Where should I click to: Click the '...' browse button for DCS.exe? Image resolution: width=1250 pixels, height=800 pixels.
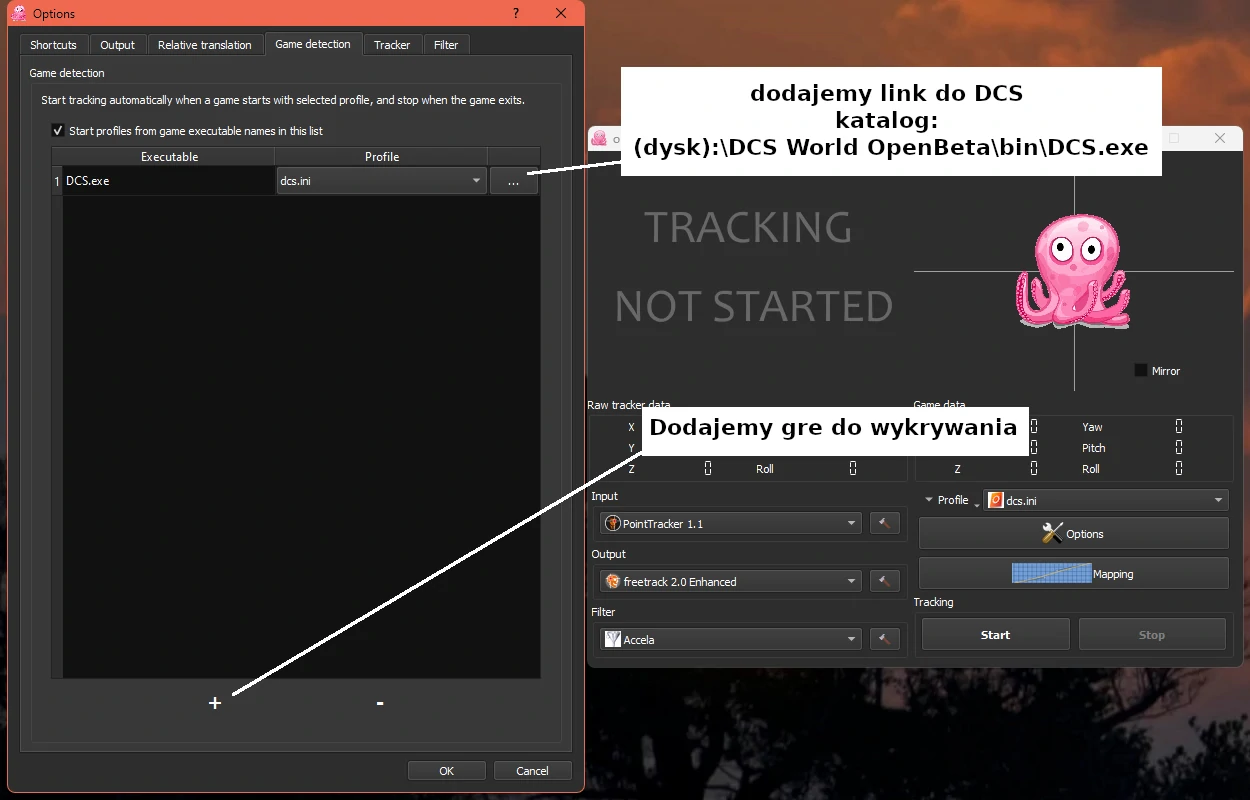[x=514, y=181]
